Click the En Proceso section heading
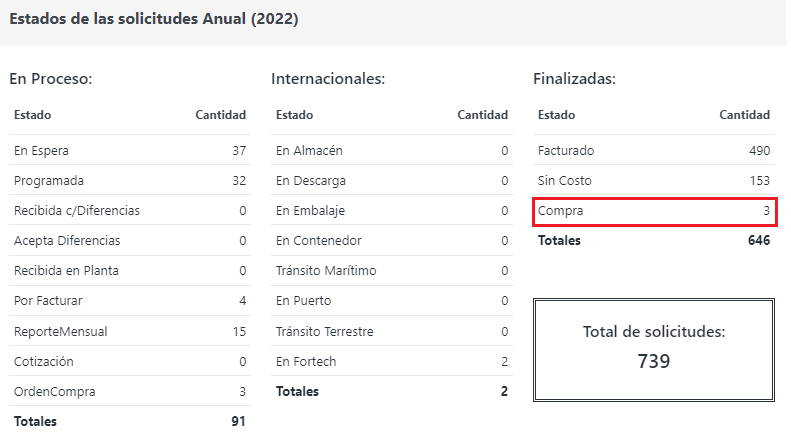Viewport: 791px width, 434px height. 51,78
